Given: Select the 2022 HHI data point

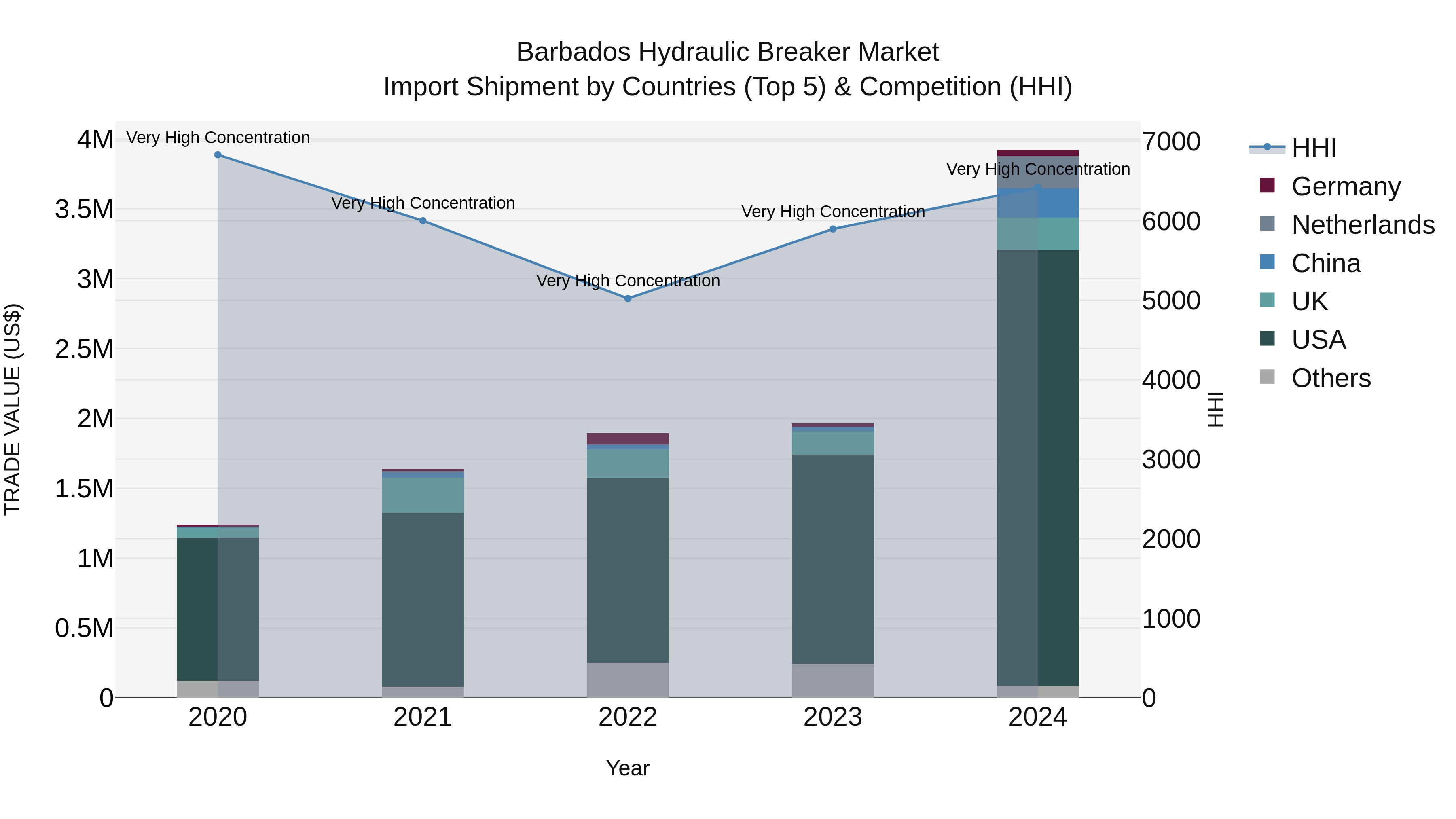Looking at the screenshot, I should click(628, 298).
